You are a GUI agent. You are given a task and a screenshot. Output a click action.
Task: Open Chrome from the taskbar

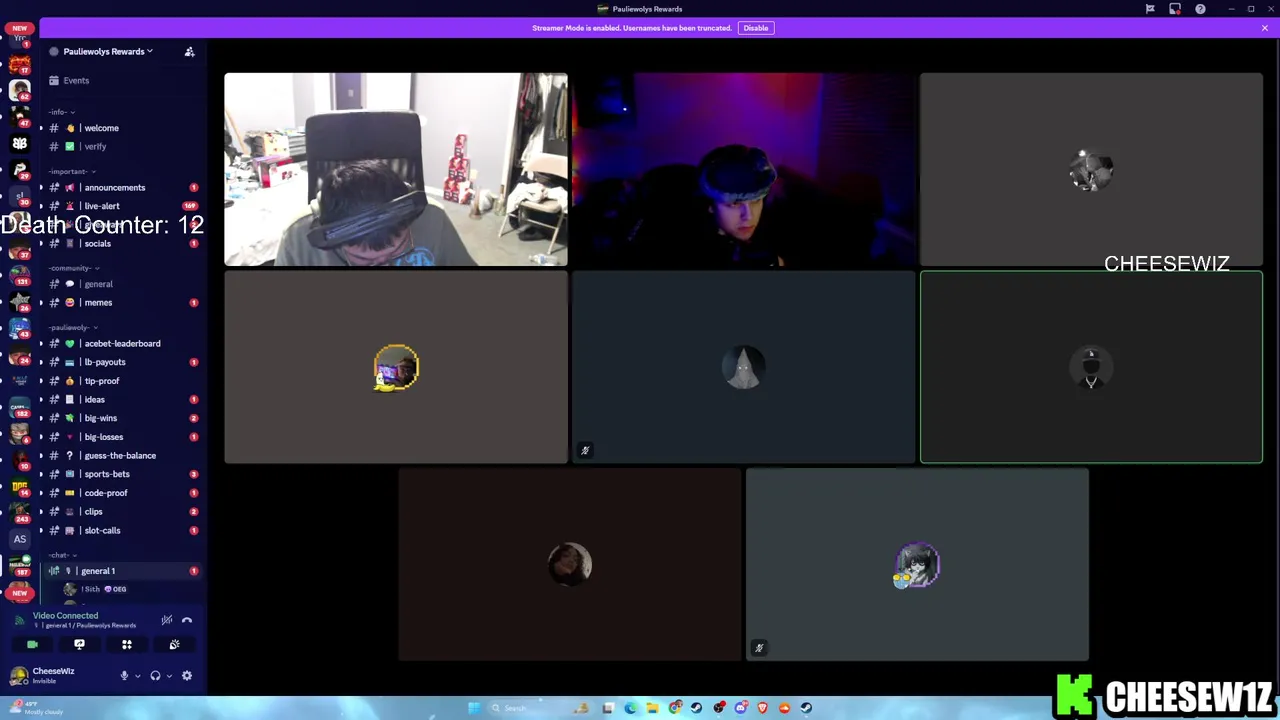tap(675, 708)
